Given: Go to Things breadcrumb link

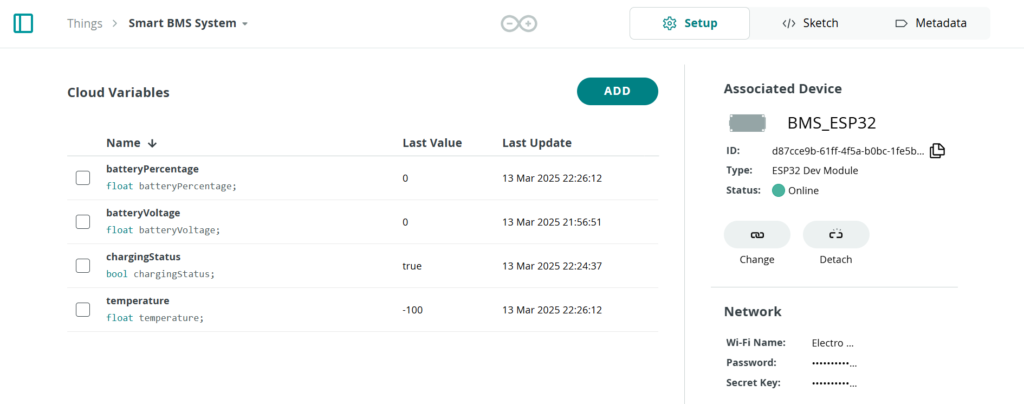Looking at the screenshot, I should (x=85, y=23).
